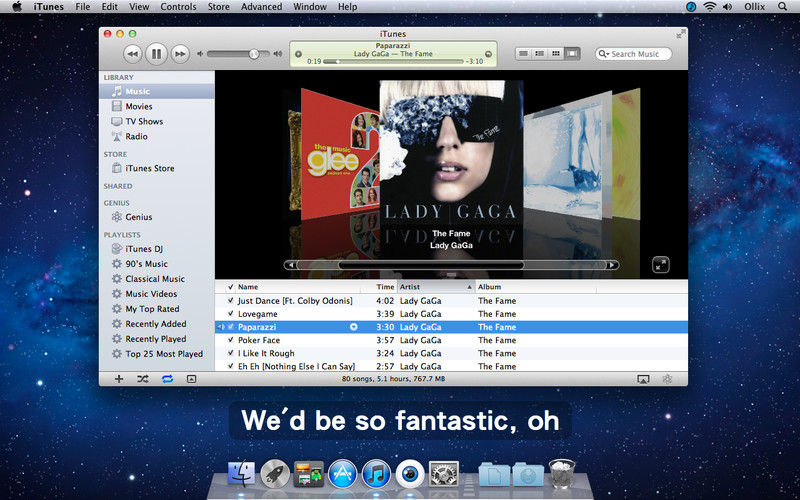This screenshot has height=500, width=800.
Task: Open the Advanced menu
Action: [x=262, y=7]
